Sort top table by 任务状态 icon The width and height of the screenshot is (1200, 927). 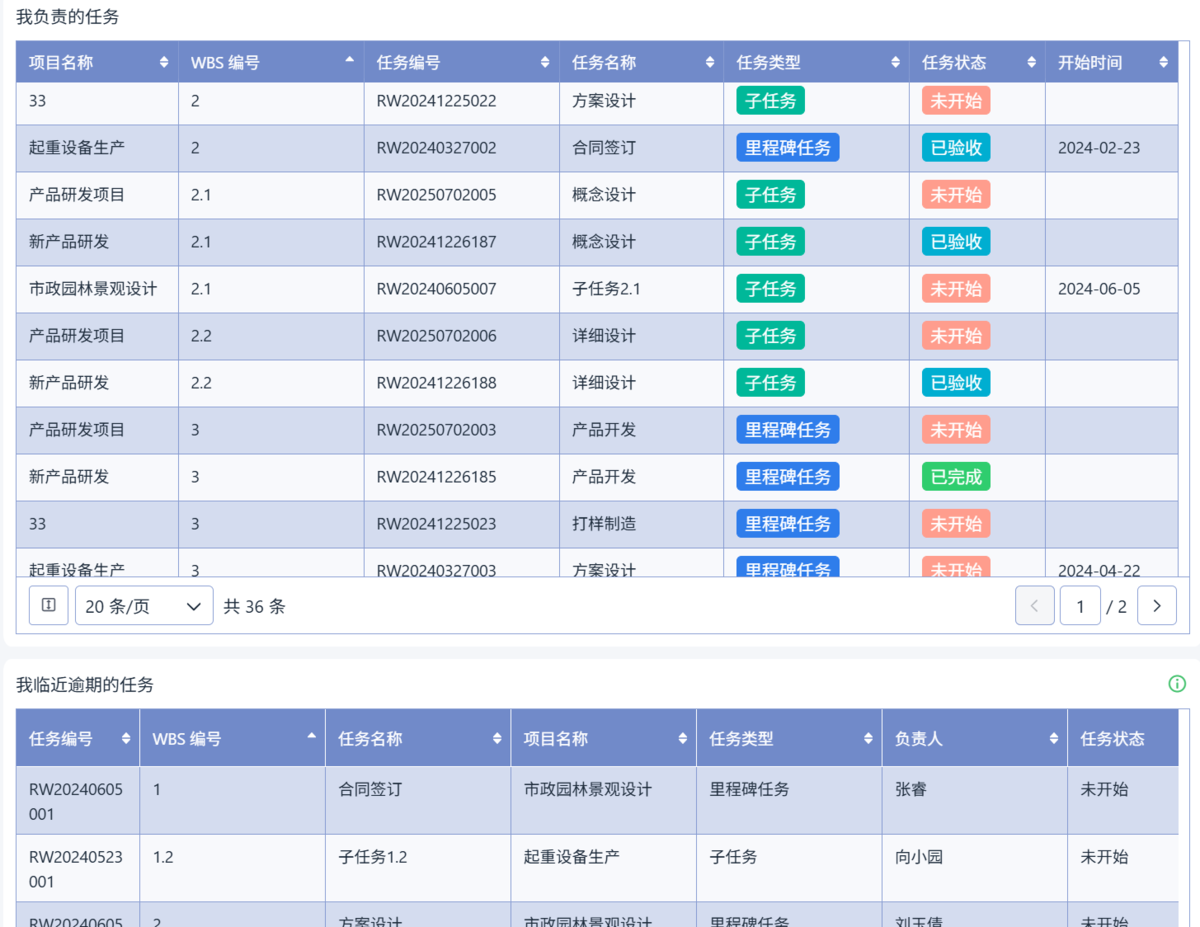(x=1031, y=62)
